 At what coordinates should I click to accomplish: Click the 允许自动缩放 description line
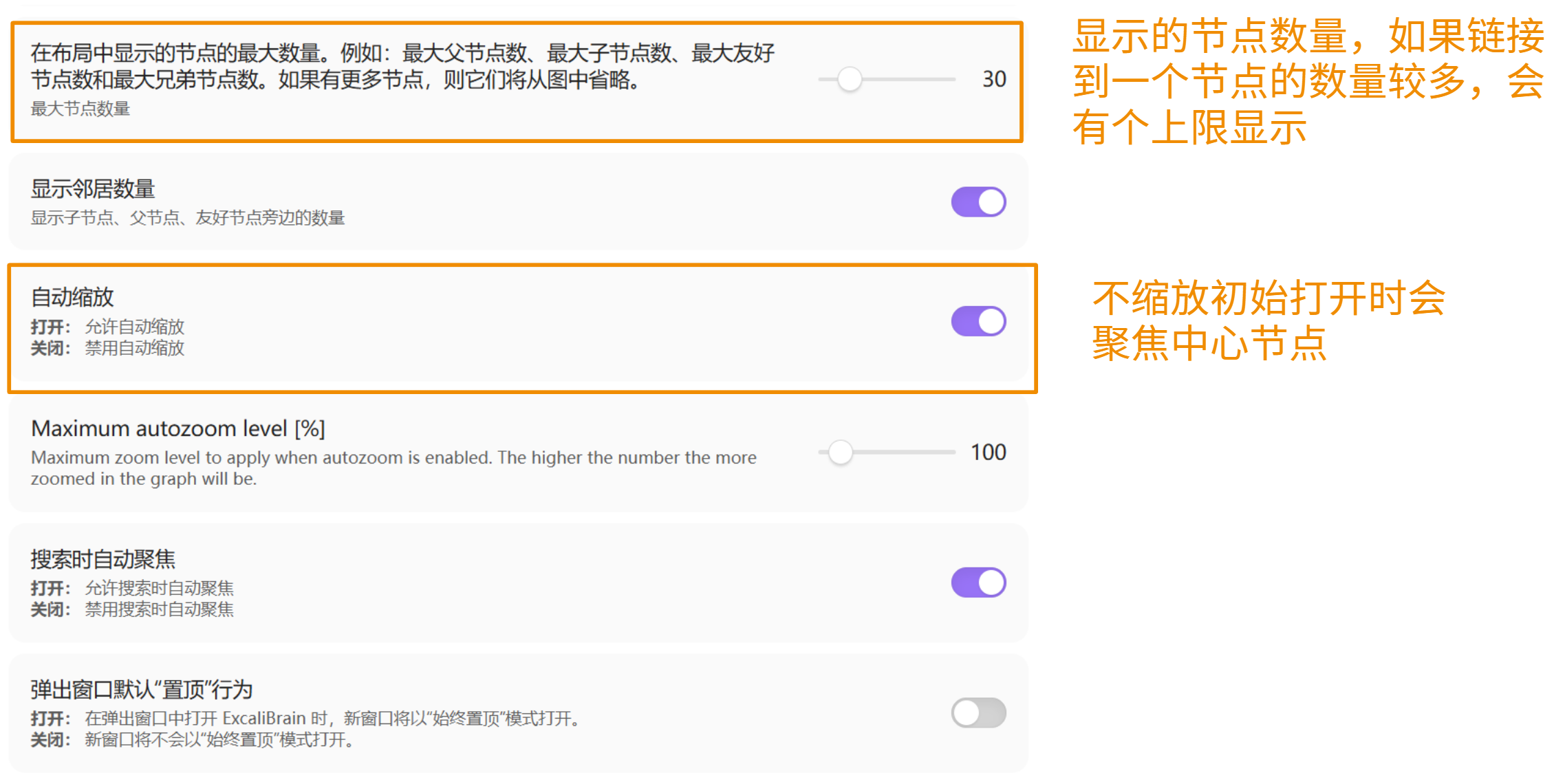click(x=134, y=327)
